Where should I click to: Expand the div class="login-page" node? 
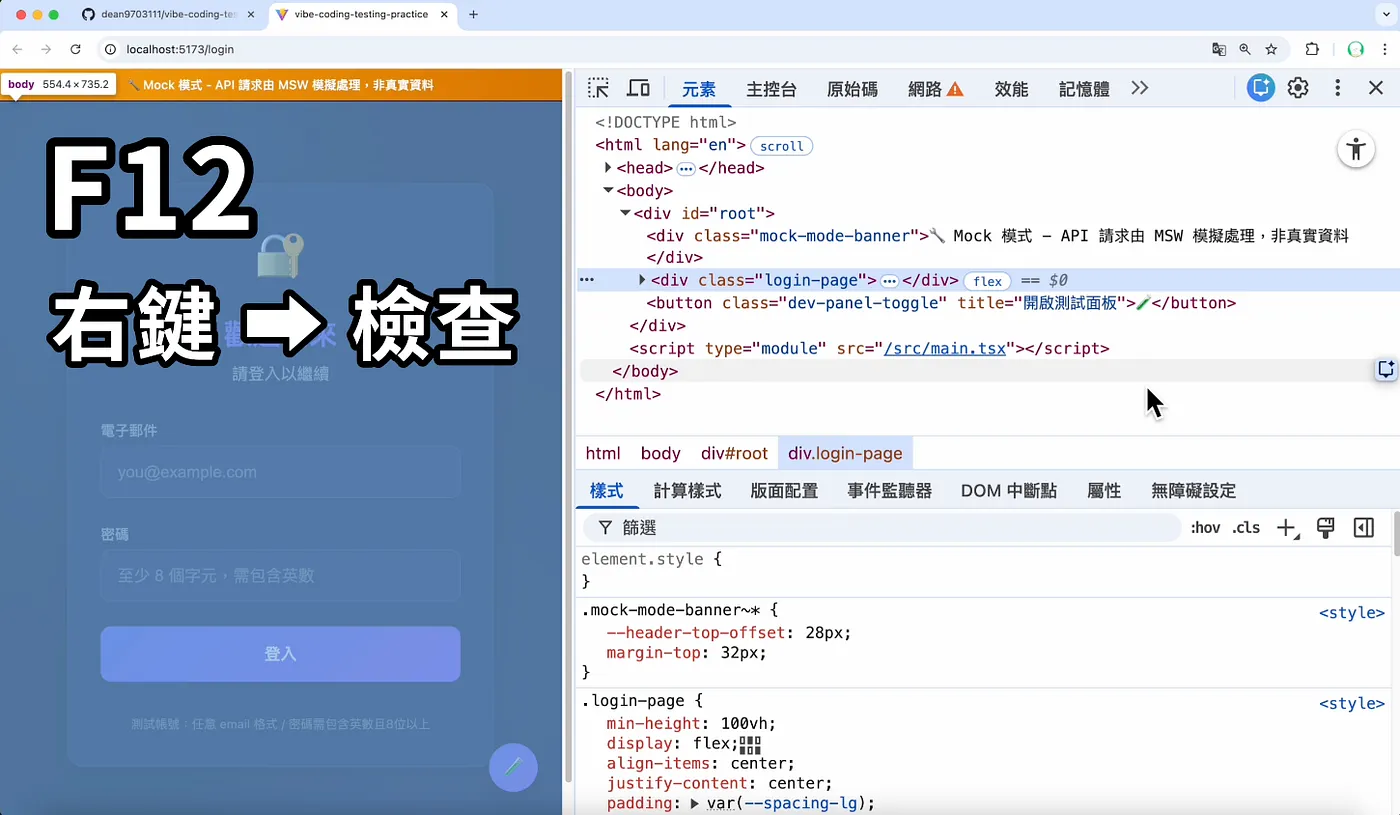[x=642, y=280]
